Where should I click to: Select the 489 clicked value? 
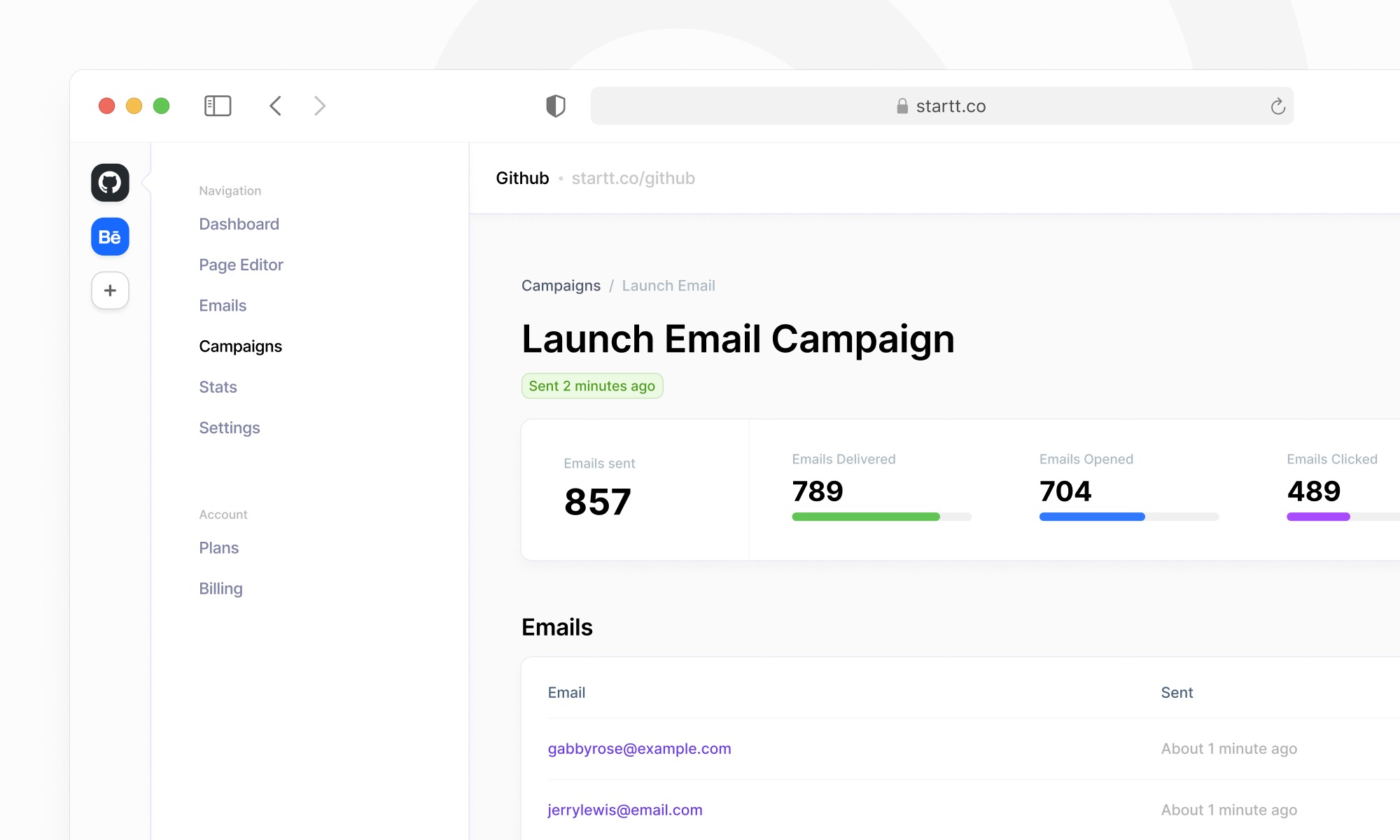coord(1314,491)
